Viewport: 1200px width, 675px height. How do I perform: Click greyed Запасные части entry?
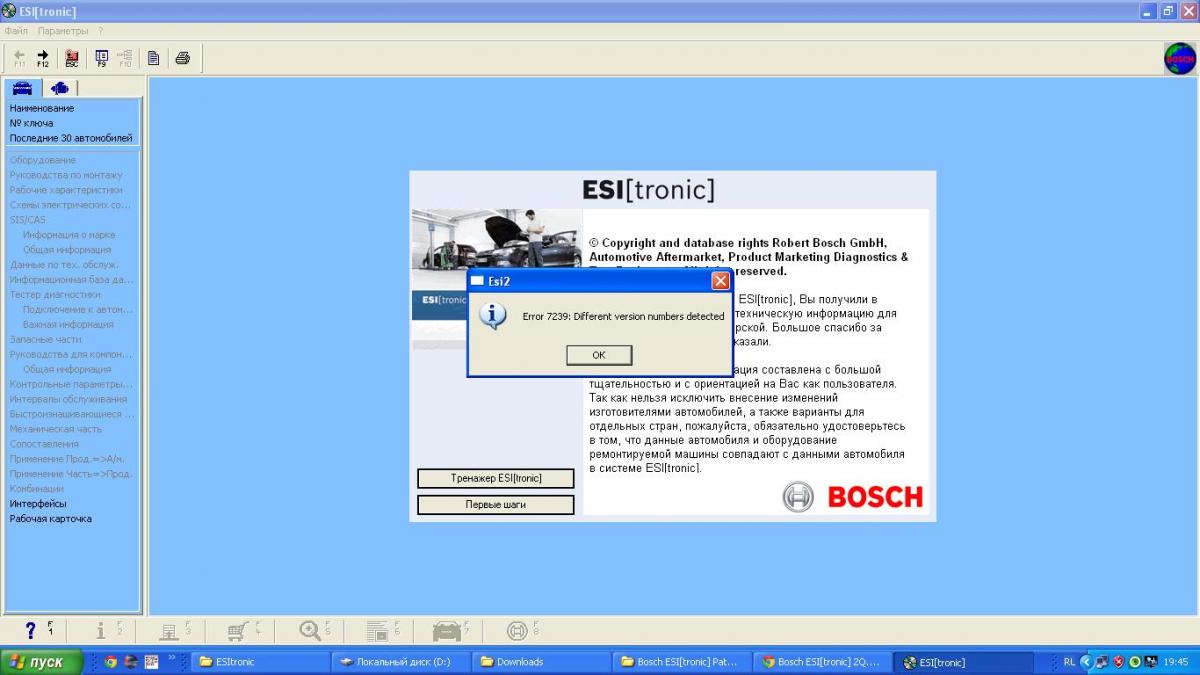[x=46, y=340]
